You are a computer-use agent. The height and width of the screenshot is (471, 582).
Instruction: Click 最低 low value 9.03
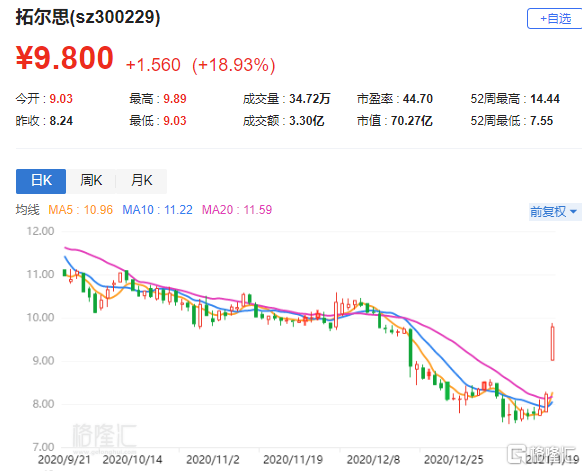pos(175,121)
